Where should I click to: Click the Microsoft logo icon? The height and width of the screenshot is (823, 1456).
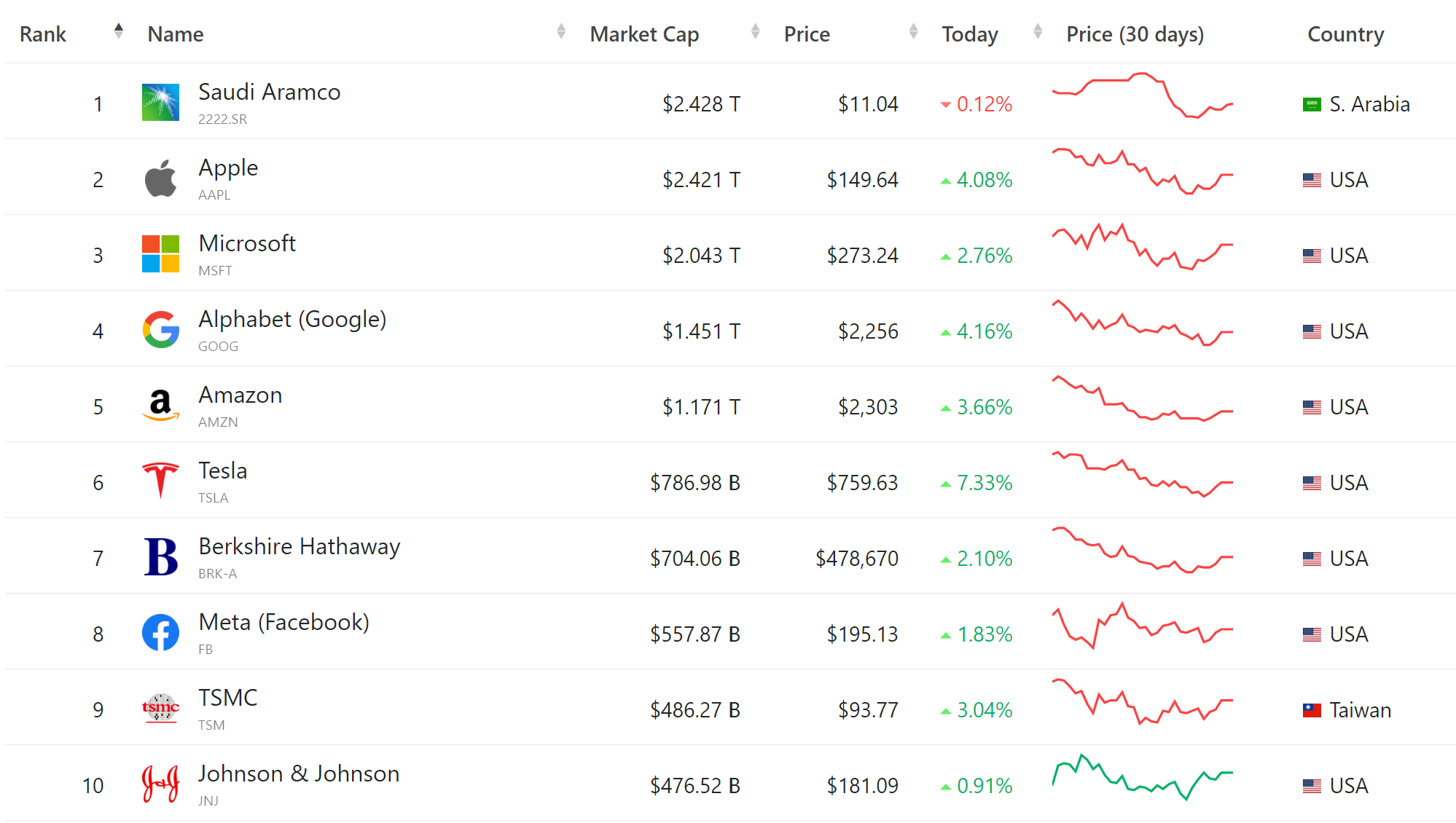tap(160, 254)
